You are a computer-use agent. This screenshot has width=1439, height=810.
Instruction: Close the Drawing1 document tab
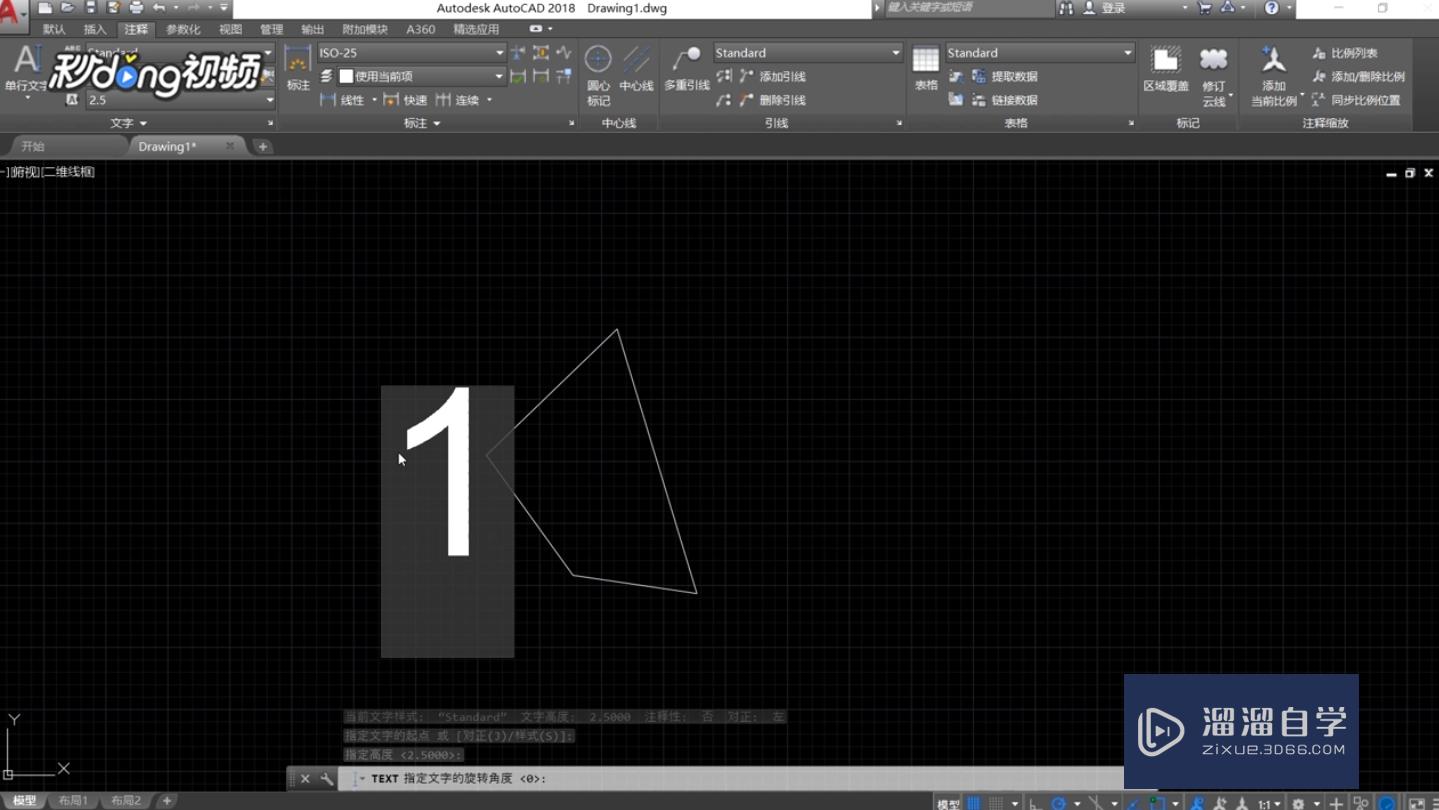[x=230, y=146]
